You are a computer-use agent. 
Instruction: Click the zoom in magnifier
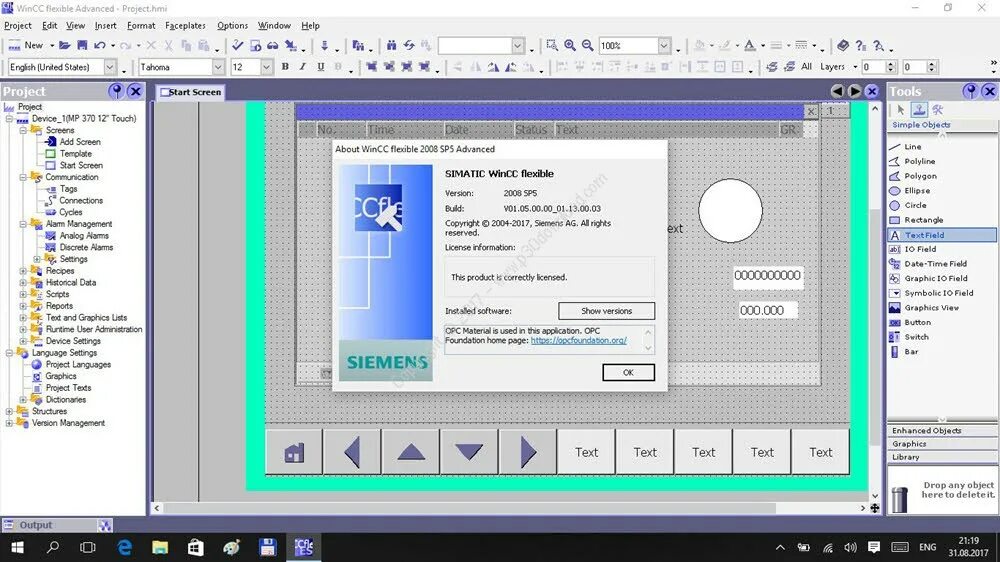click(x=570, y=45)
